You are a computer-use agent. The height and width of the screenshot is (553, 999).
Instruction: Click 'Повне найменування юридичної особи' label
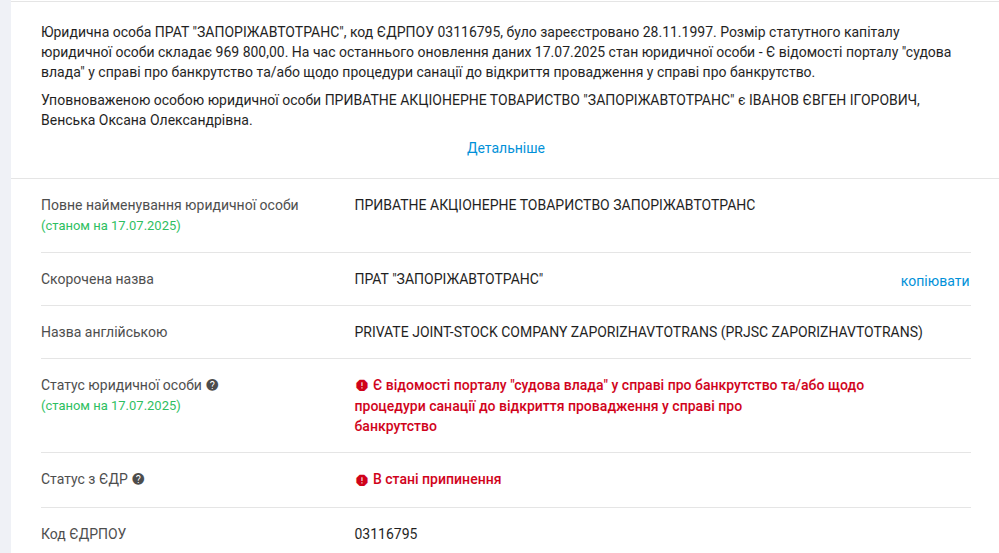170,205
